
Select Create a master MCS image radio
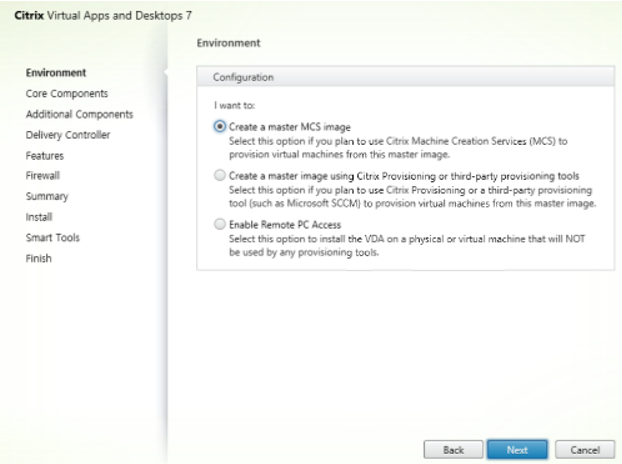(x=220, y=127)
